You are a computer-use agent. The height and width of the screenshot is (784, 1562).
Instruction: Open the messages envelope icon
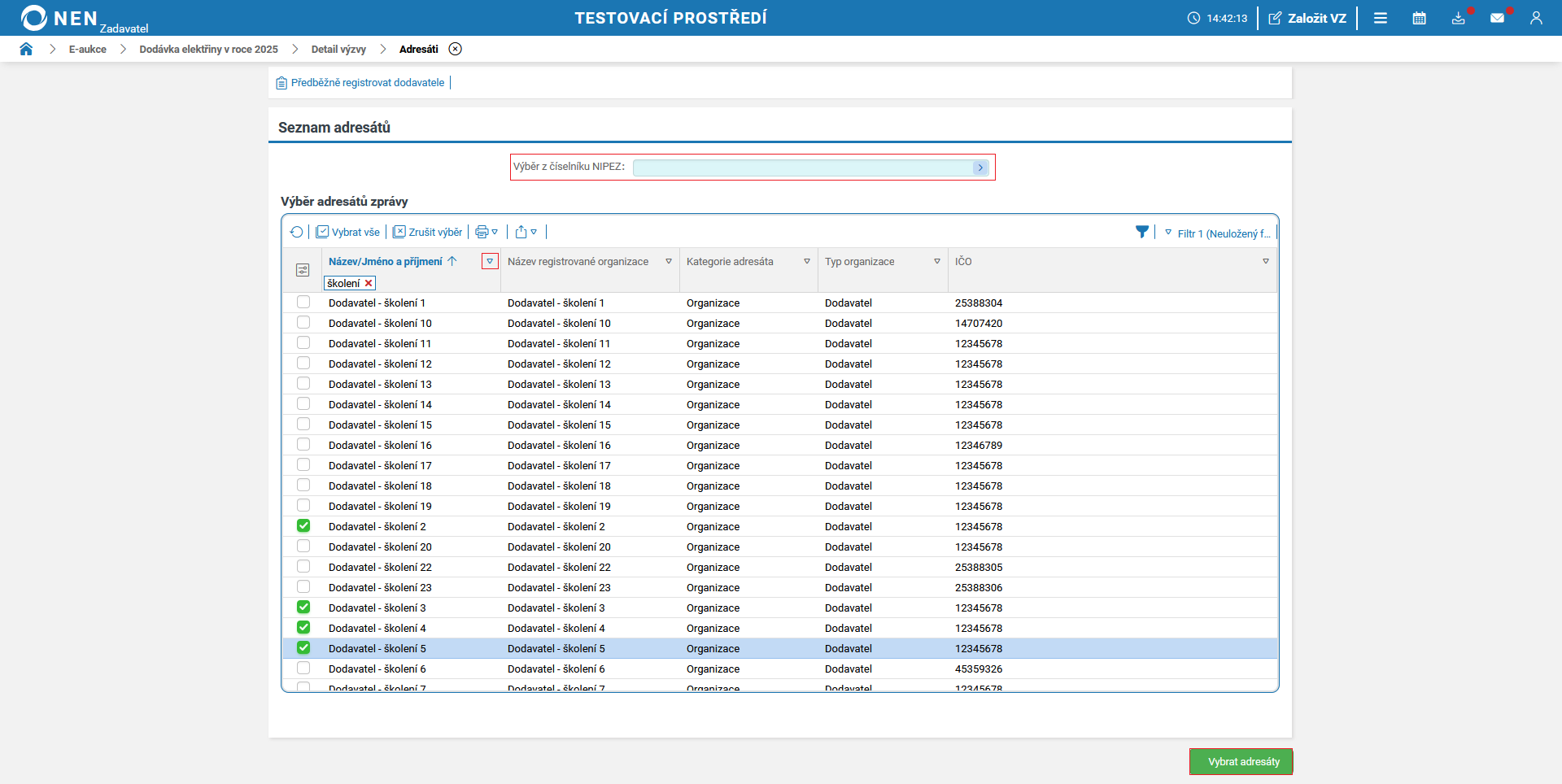1497,18
